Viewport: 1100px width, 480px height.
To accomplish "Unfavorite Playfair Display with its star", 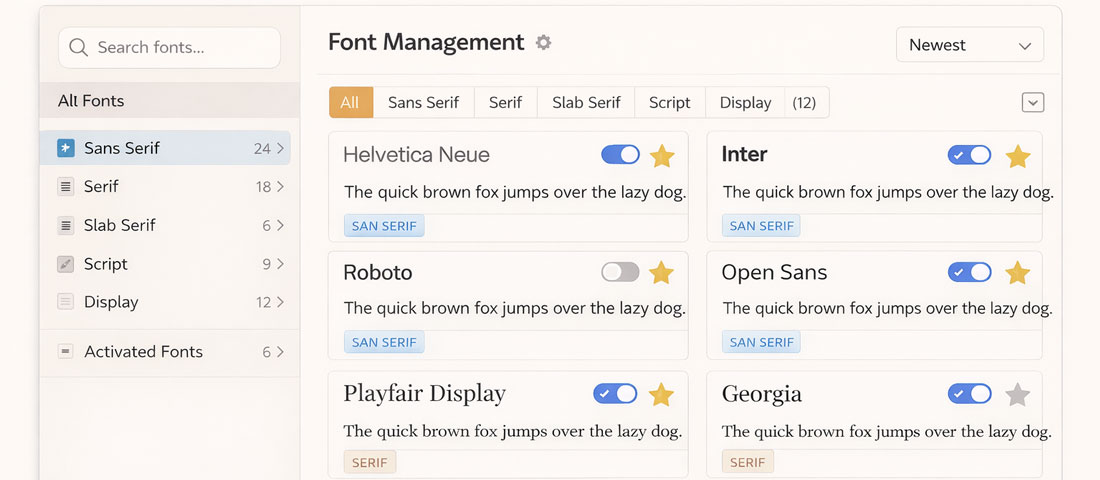I will (662, 394).
